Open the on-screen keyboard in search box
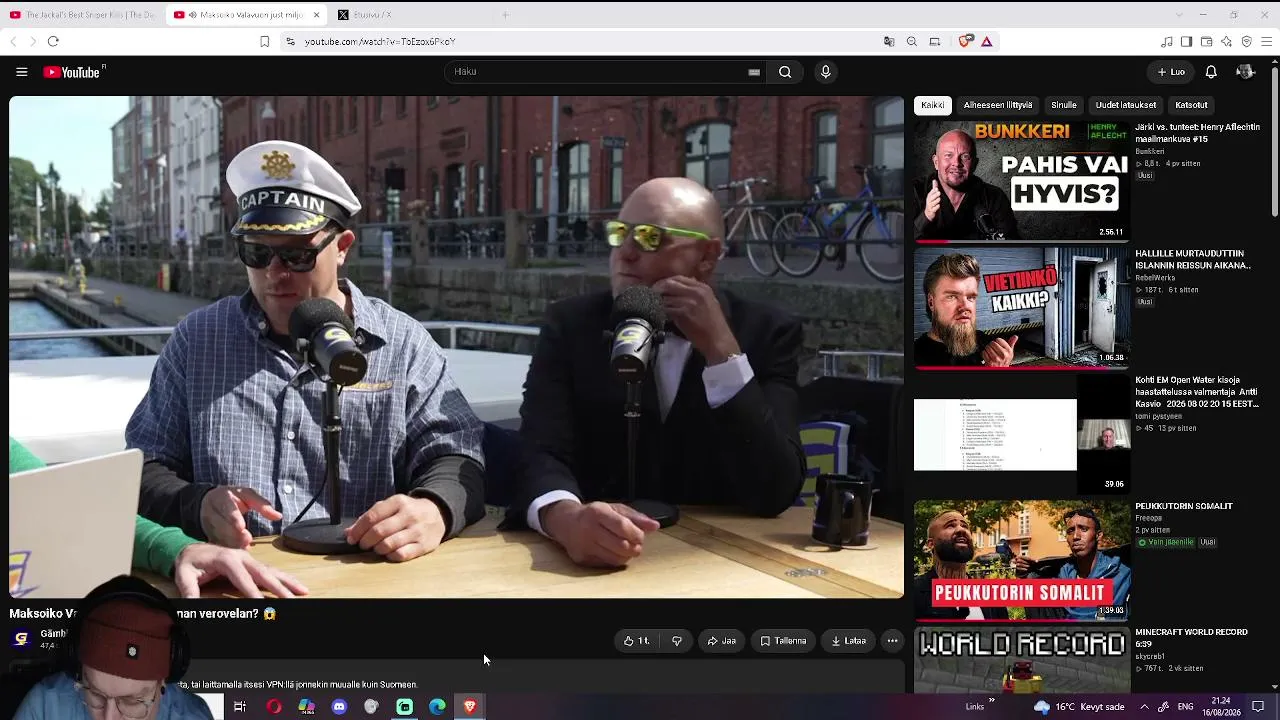The image size is (1280, 720). (754, 72)
